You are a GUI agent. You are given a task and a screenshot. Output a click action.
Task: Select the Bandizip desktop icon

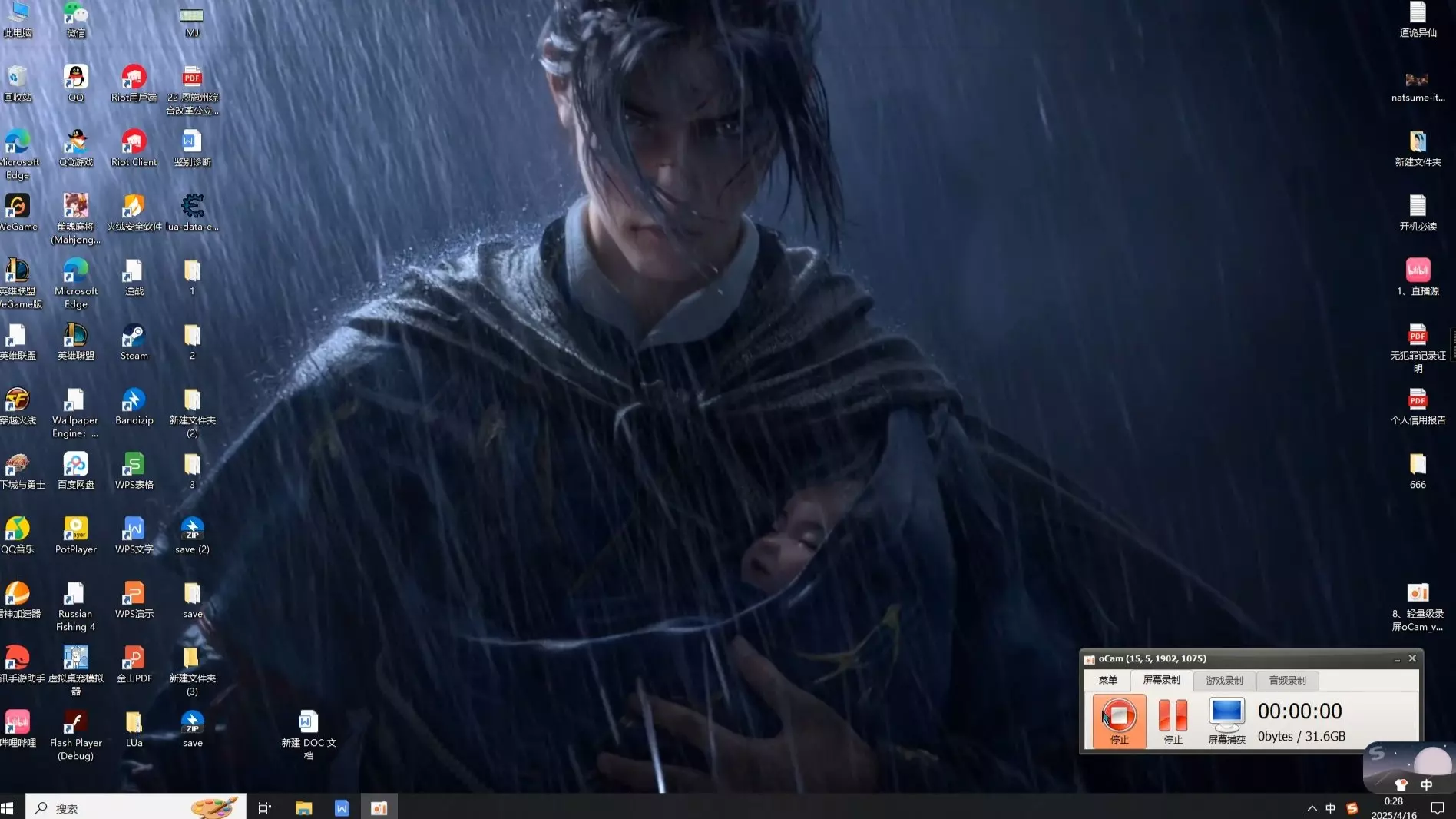pos(134,406)
